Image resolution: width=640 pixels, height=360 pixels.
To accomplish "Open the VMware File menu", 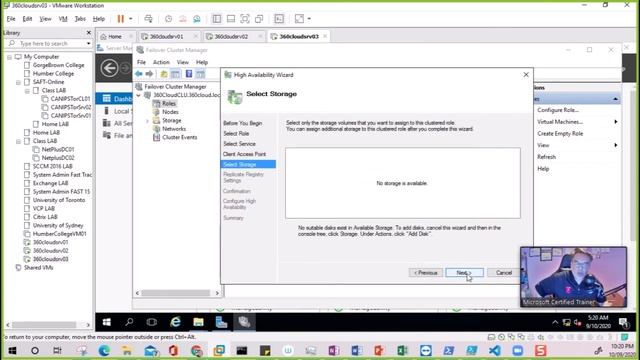I will (11, 19).
